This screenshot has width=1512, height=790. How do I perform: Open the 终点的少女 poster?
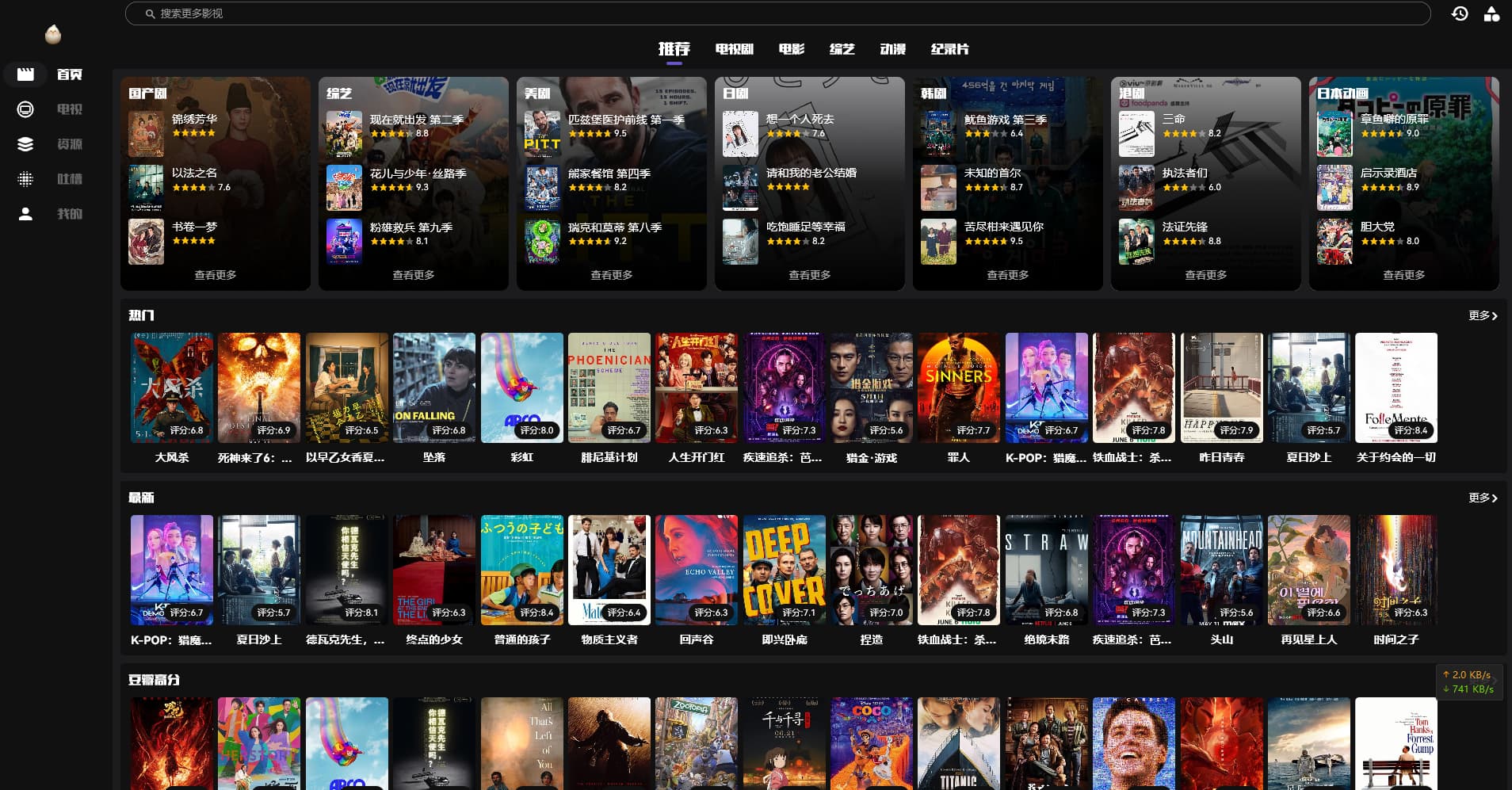tap(434, 570)
